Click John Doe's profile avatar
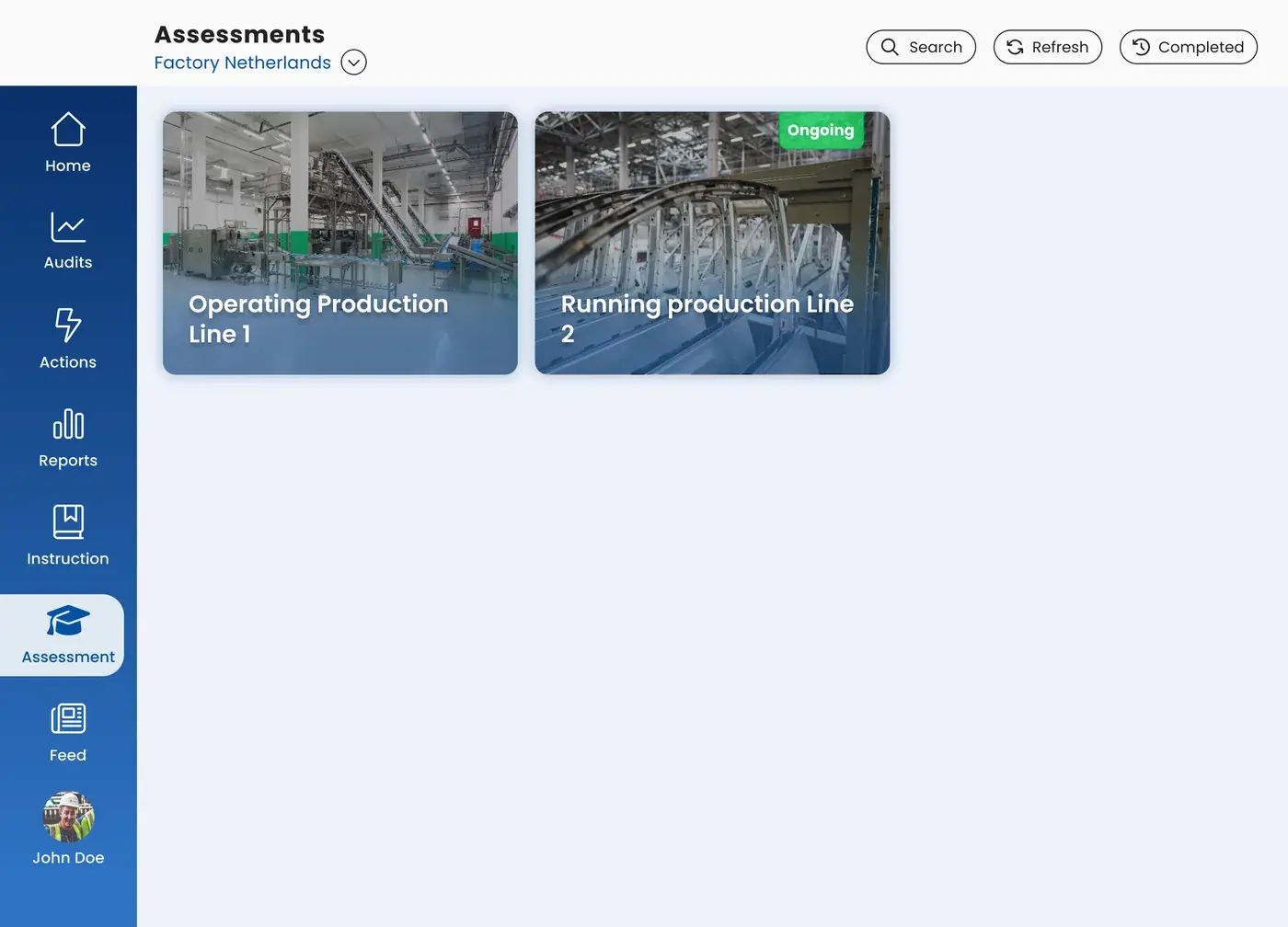Image resolution: width=1288 pixels, height=927 pixels. pos(68,817)
